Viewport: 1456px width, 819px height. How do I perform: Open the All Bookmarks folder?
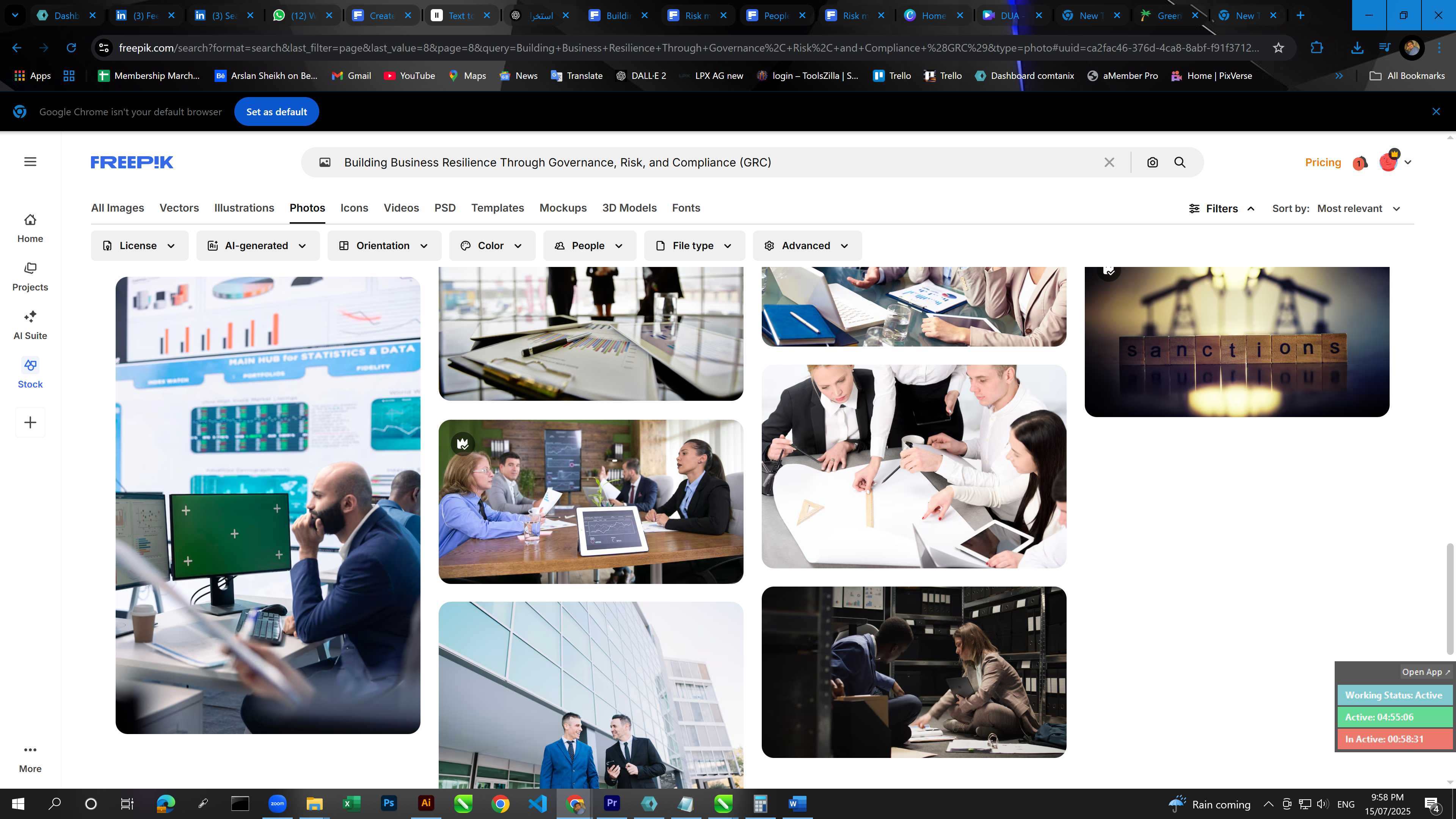(1407, 76)
